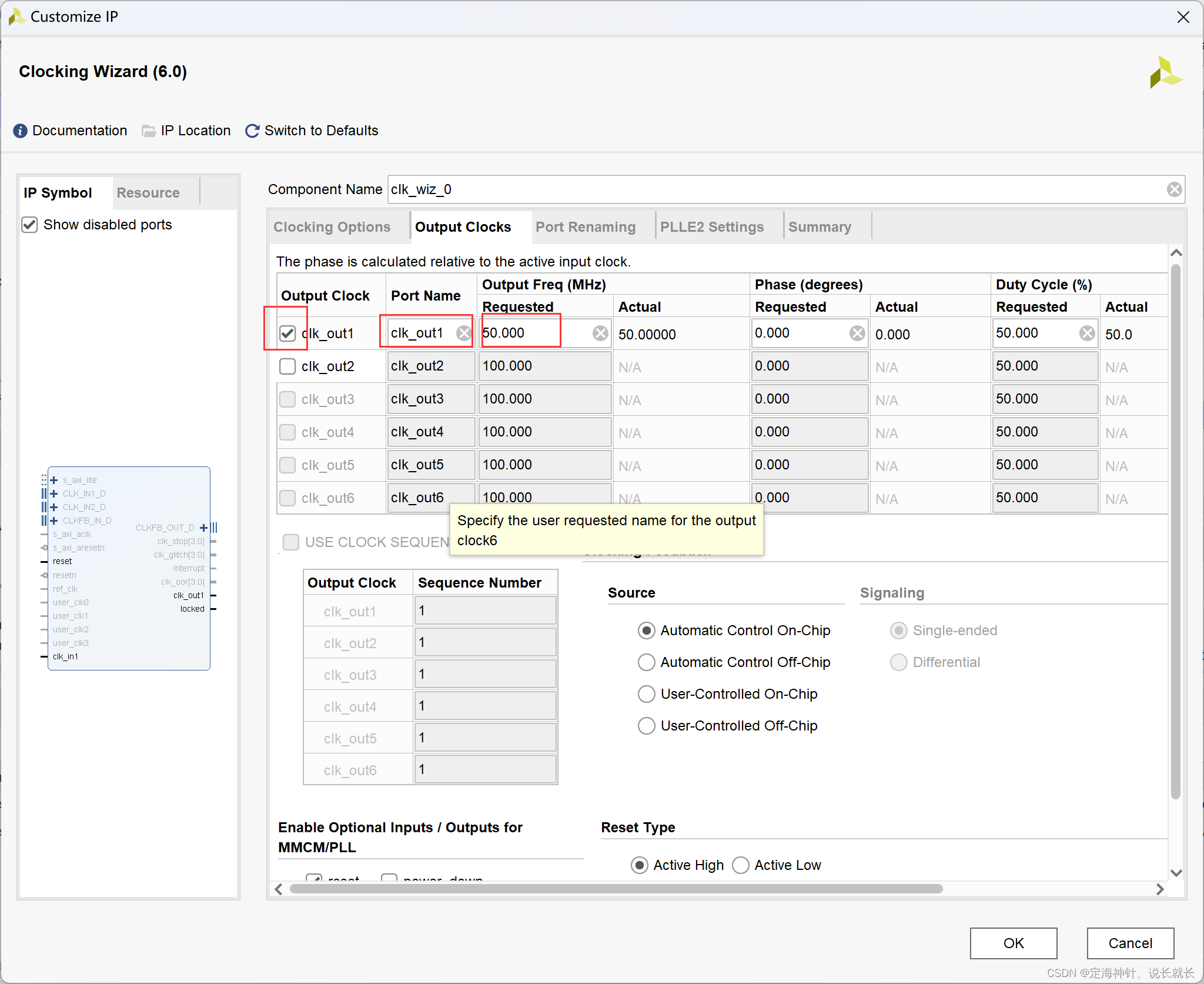The width and height of the screenshot is (1204, 984).
Task: Expand the CLK_IN1_D port in the IP symbol
Action: coord(54,493)
